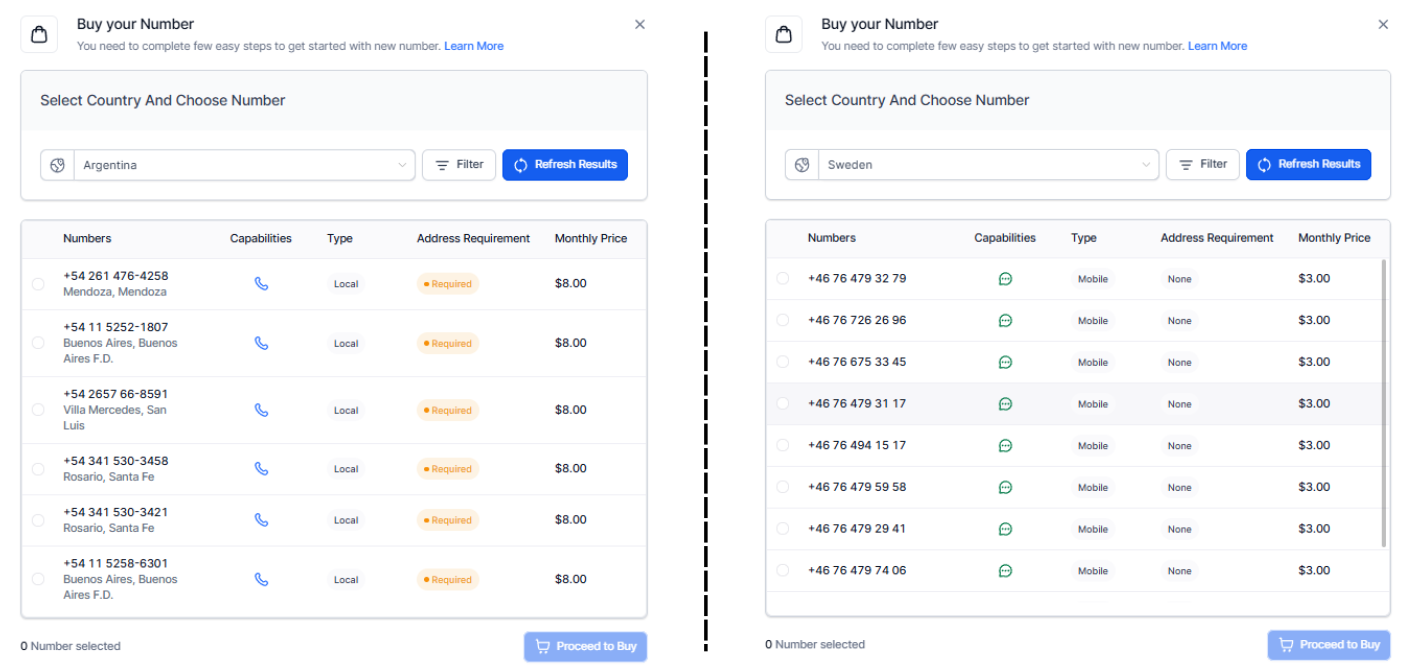Click the shopping bag icon above the Argentina panel
The height and width of the screenshot is (670, 1427).
point(39,35)
